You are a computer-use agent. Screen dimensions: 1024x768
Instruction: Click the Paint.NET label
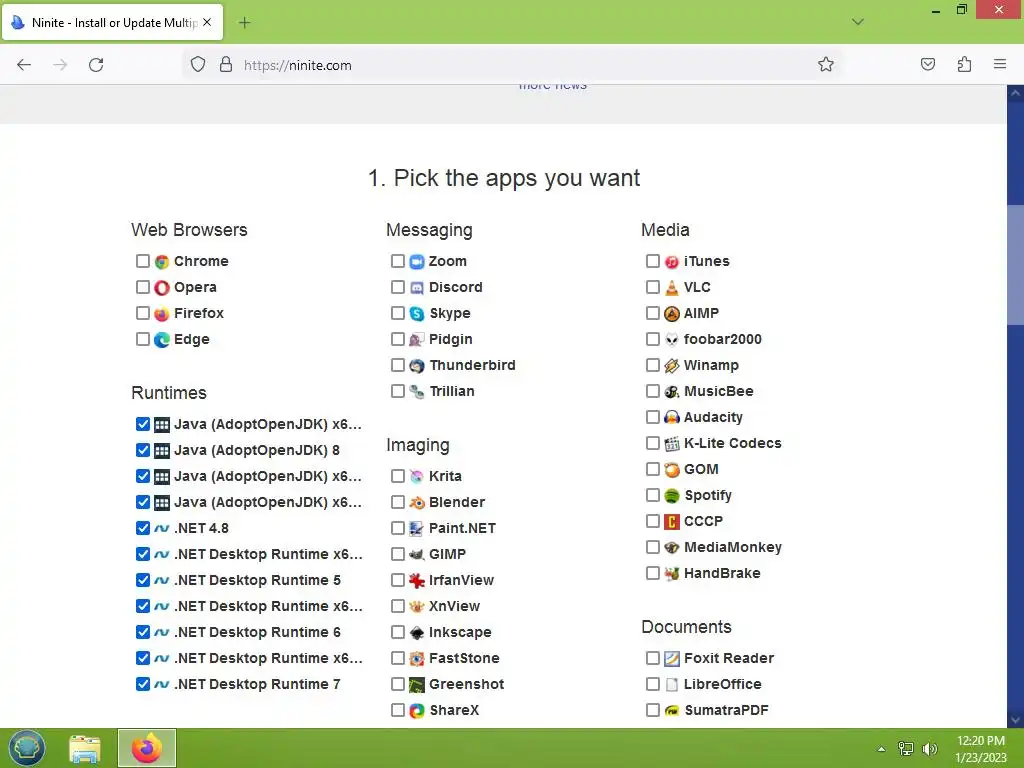tap(462, 528)
